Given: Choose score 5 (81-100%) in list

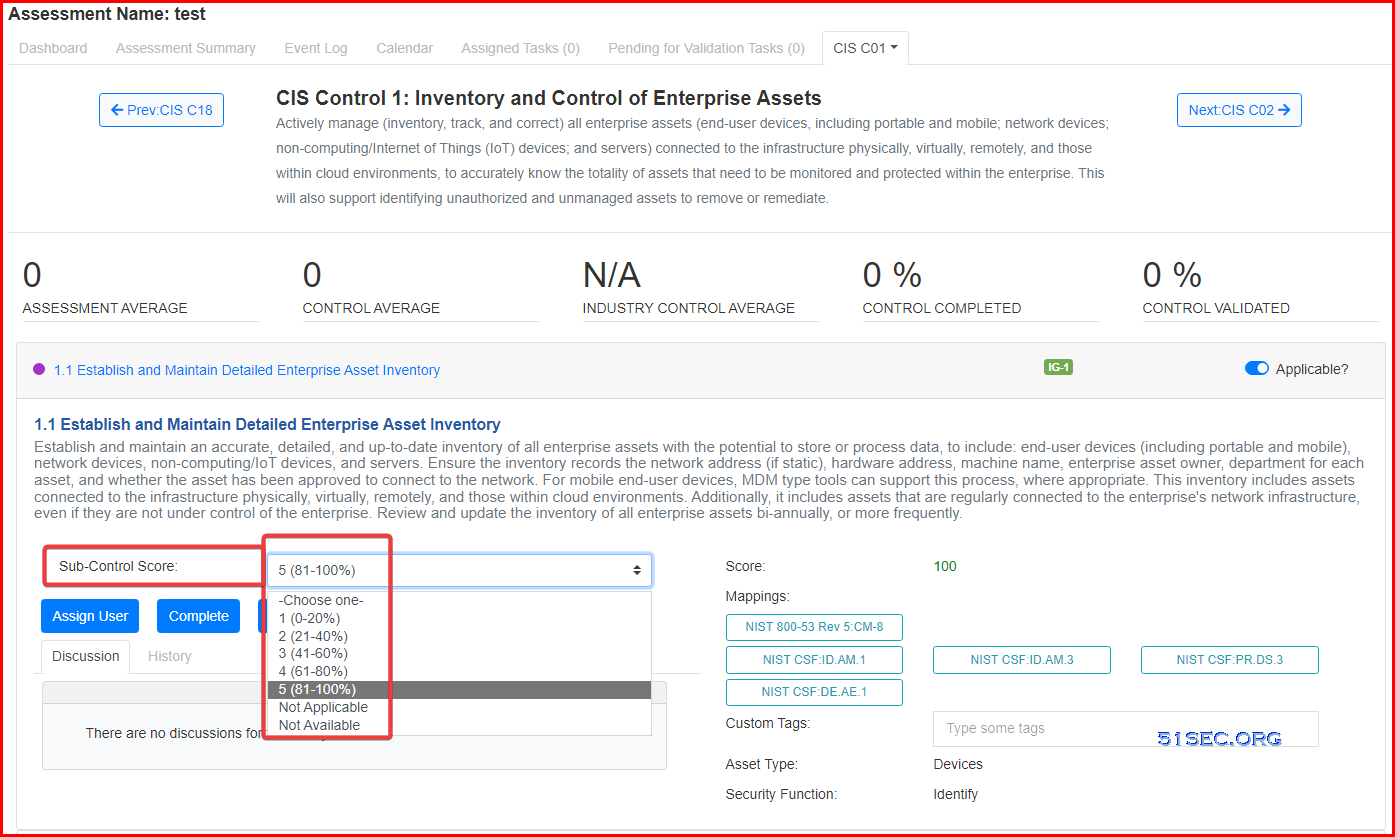Looking at the screenshot, I should pyautogui.click(x=459, y=689).
